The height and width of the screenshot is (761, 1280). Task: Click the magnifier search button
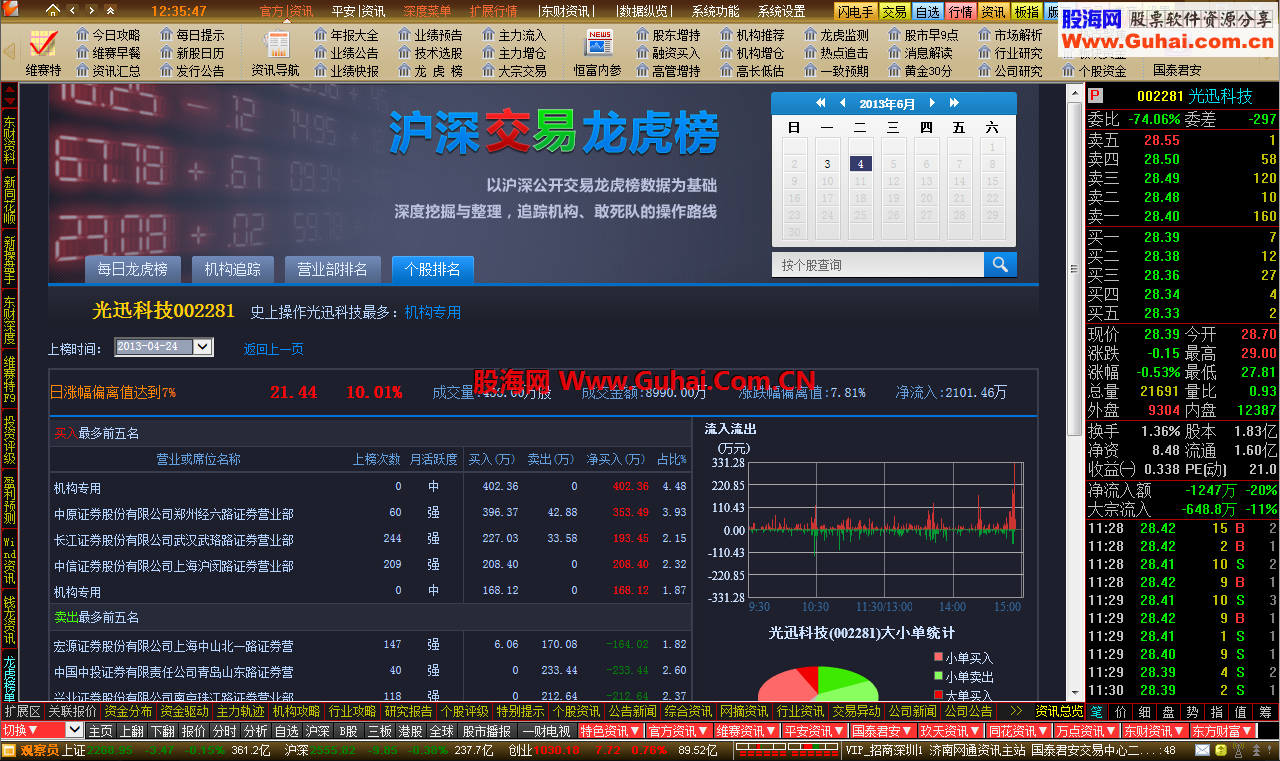point(1000,264)
